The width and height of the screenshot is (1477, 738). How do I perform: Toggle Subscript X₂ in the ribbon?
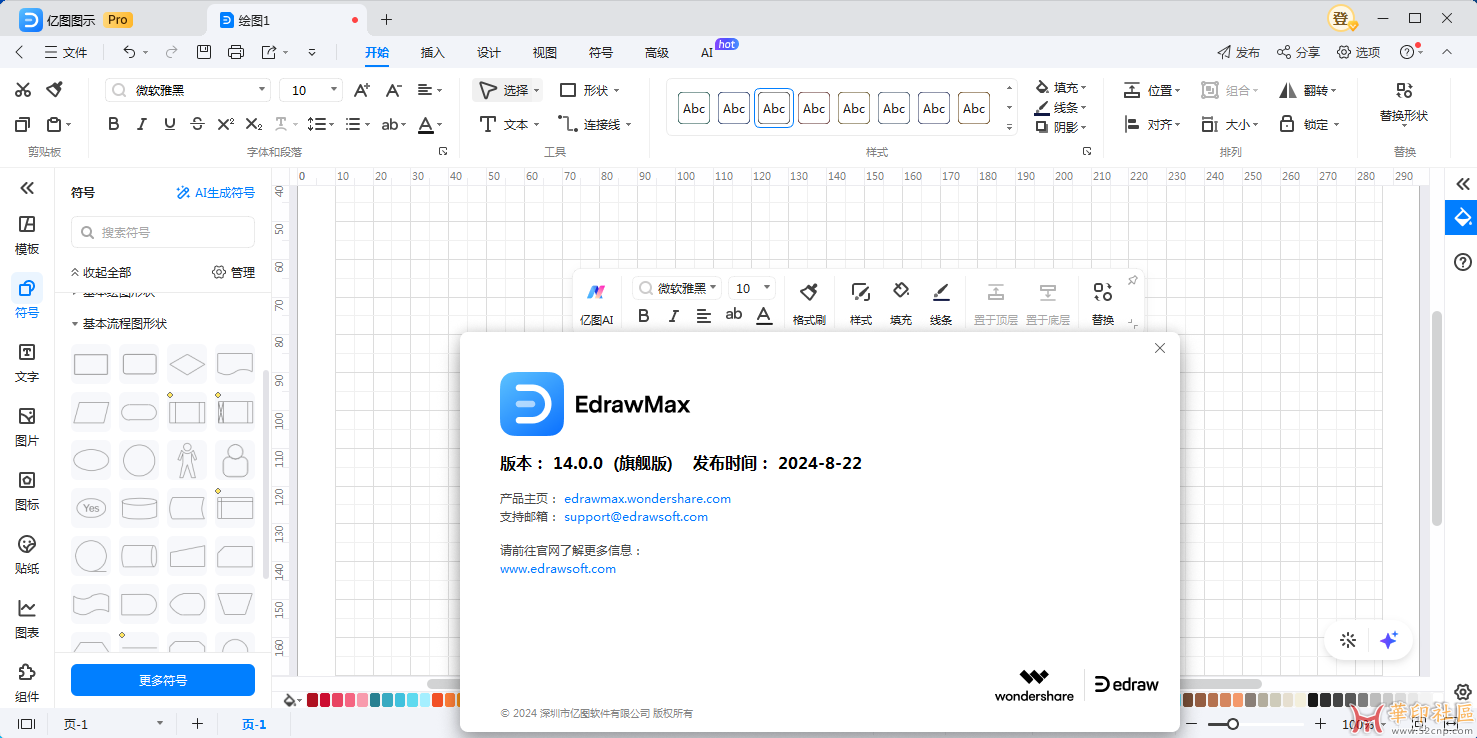tap(254, 124)
